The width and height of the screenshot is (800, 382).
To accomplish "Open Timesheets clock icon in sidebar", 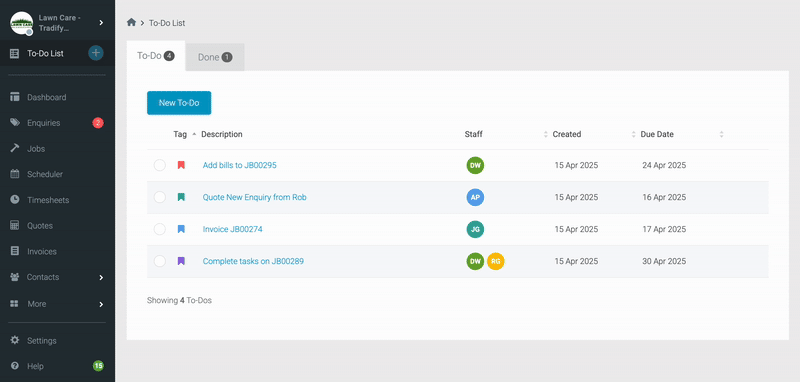I will click(x=15, y=200).
